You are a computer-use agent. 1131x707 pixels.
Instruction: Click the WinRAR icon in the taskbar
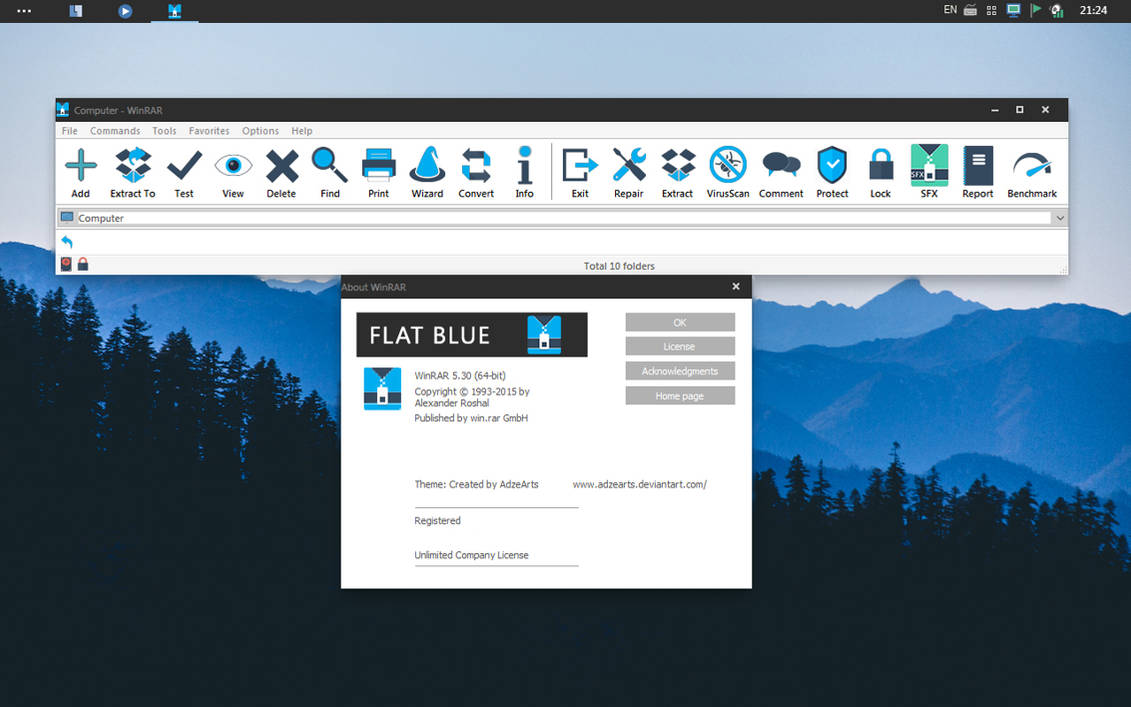[174, 11]
